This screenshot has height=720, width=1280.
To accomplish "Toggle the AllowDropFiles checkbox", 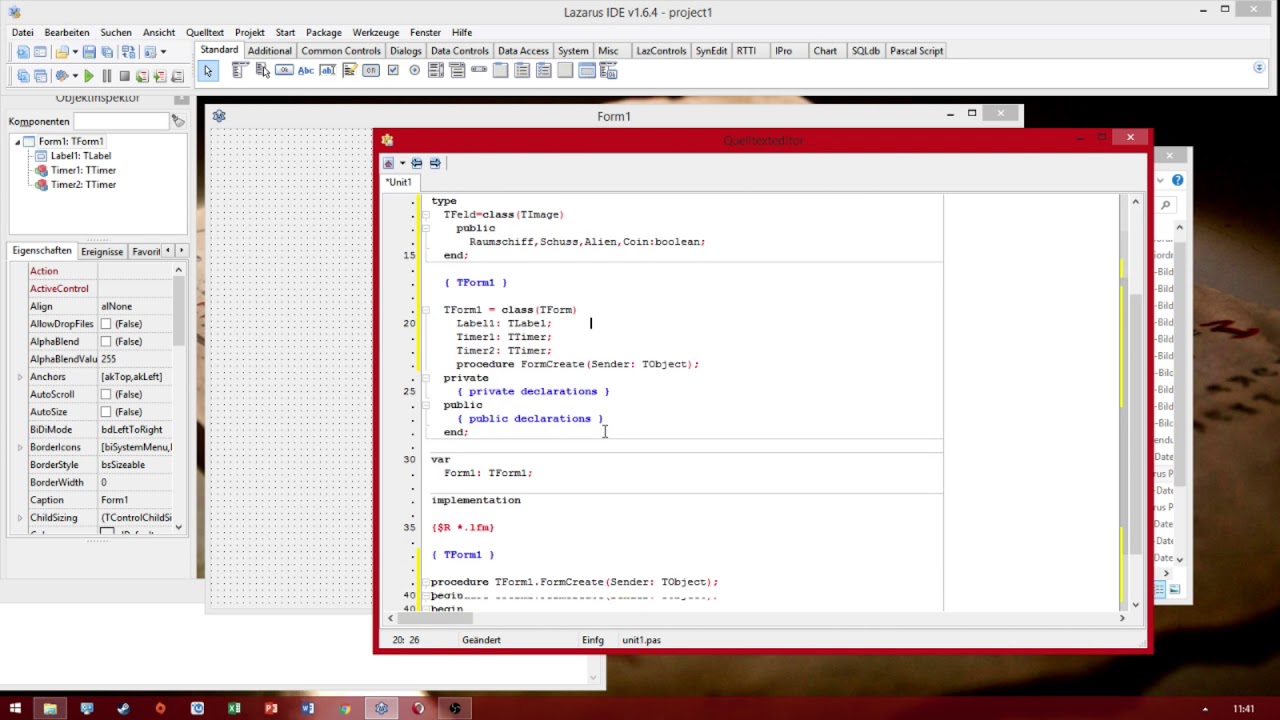I will click(106, 324).
